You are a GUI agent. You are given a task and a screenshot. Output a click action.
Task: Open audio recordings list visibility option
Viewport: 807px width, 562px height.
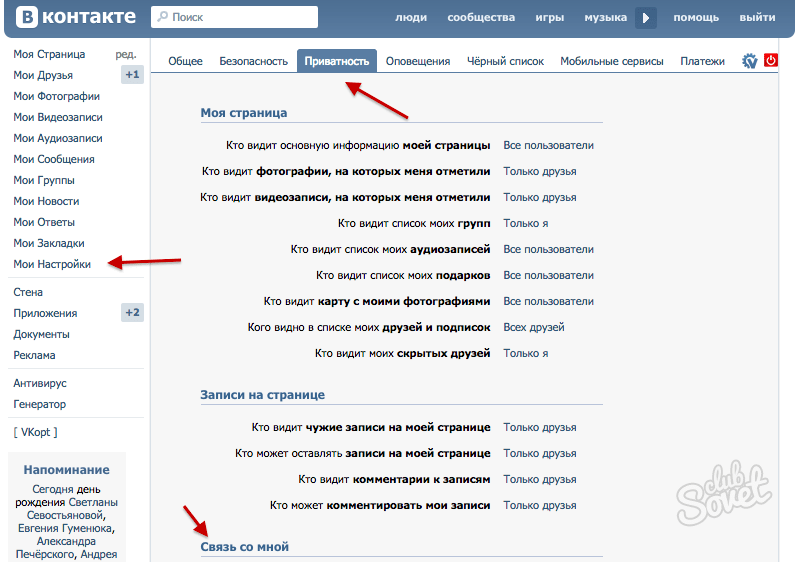(x=548, y=249)
